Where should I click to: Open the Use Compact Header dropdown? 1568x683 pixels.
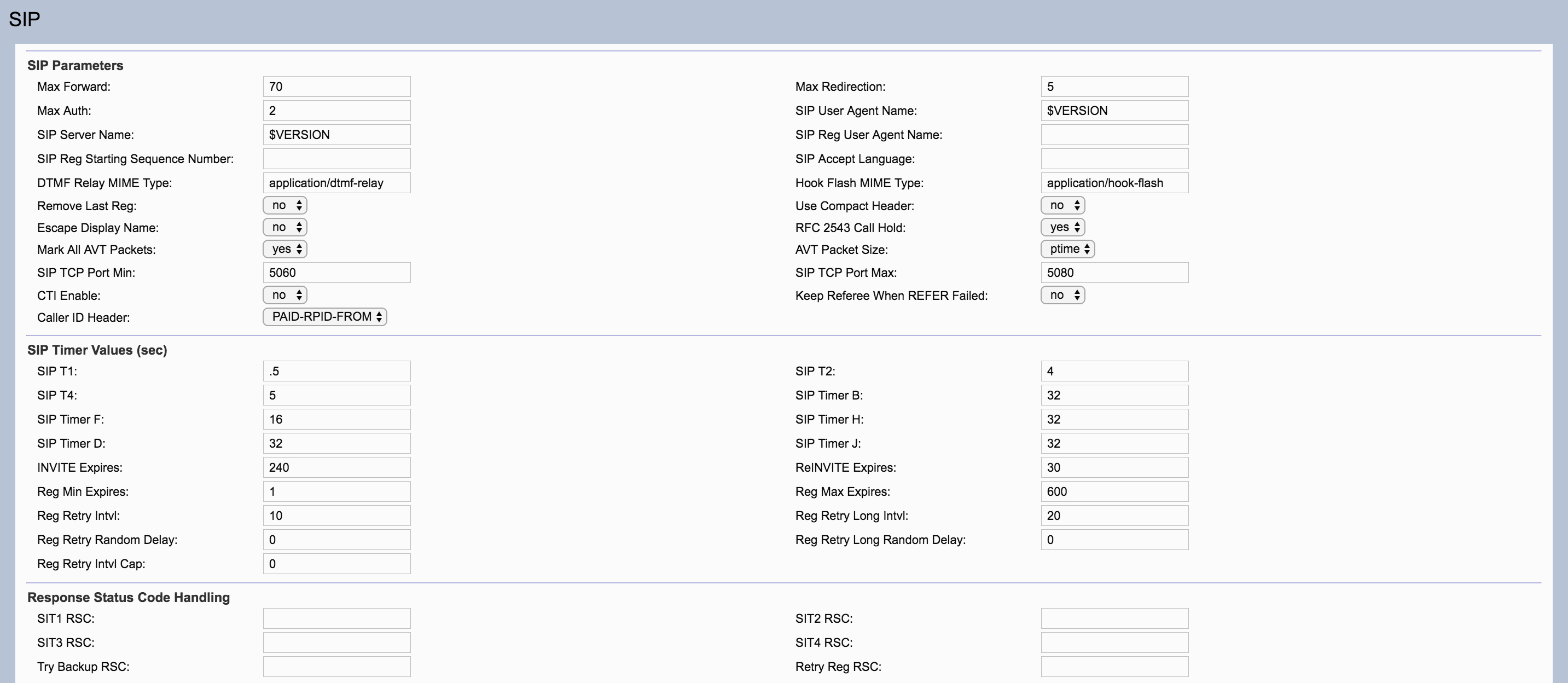point(1063,205)
